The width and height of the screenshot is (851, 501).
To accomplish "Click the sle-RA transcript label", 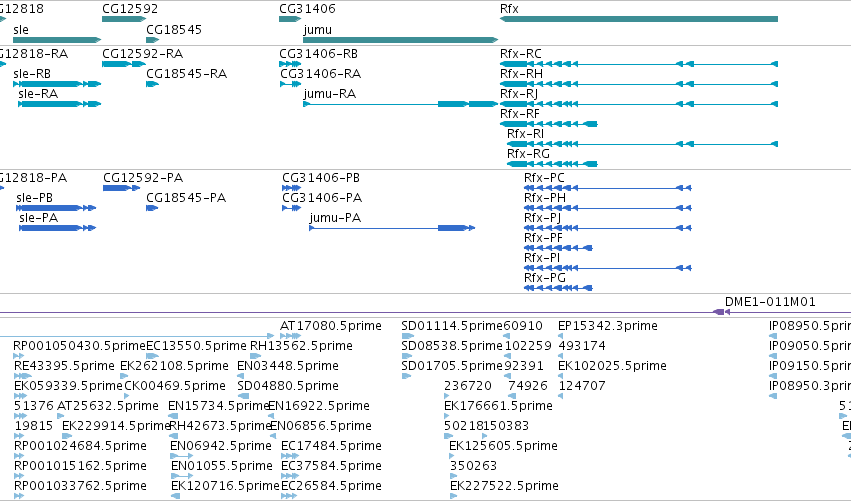I will point(38,94).
